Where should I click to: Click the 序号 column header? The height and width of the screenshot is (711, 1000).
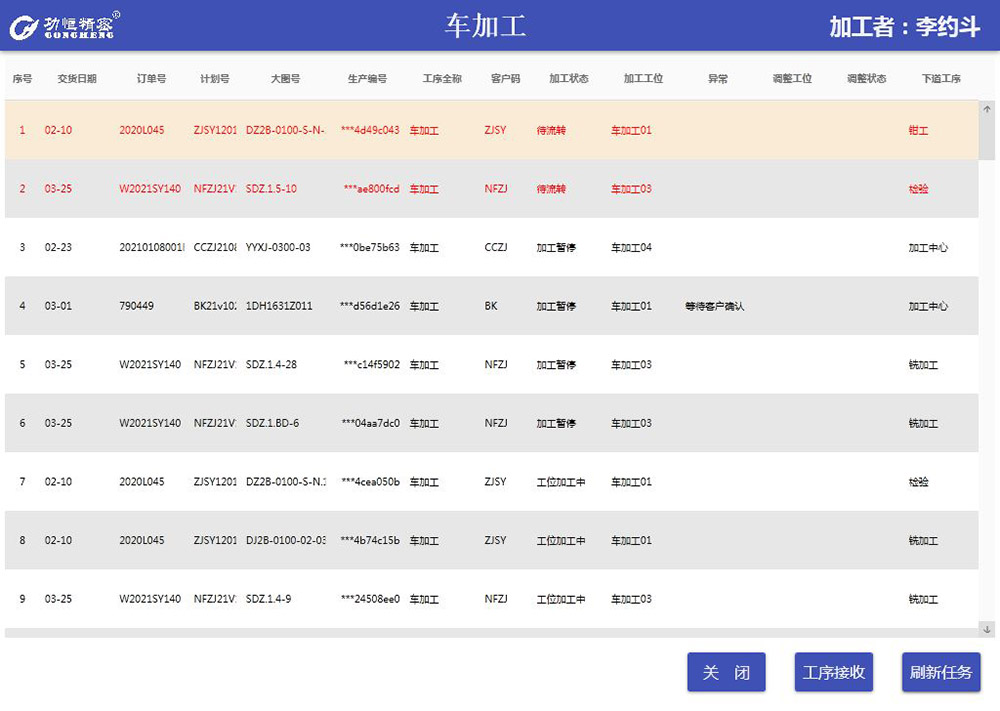pyautogui.click(x=21, y=78)
